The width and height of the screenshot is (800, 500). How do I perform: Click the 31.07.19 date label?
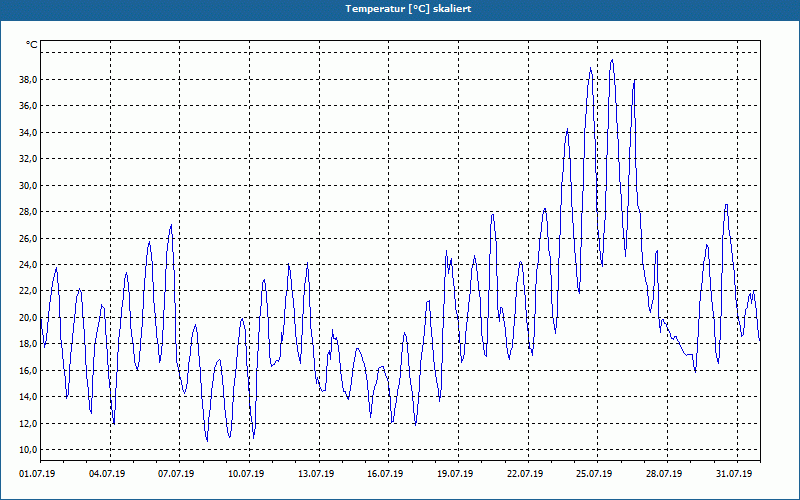[734, 474]
